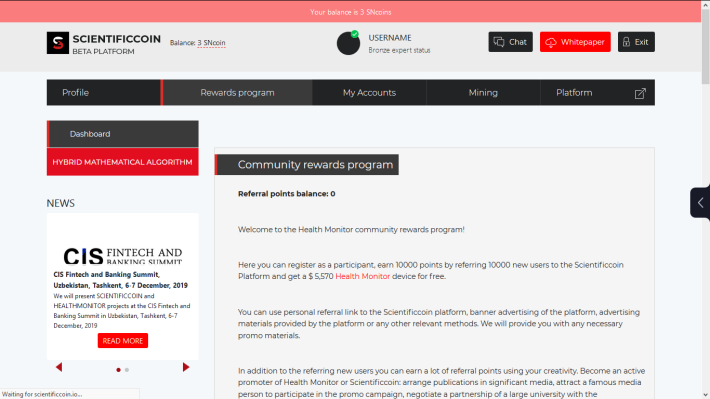Open the Platform tab
This screenshot has height=399, width=710.
pos(597,93)
